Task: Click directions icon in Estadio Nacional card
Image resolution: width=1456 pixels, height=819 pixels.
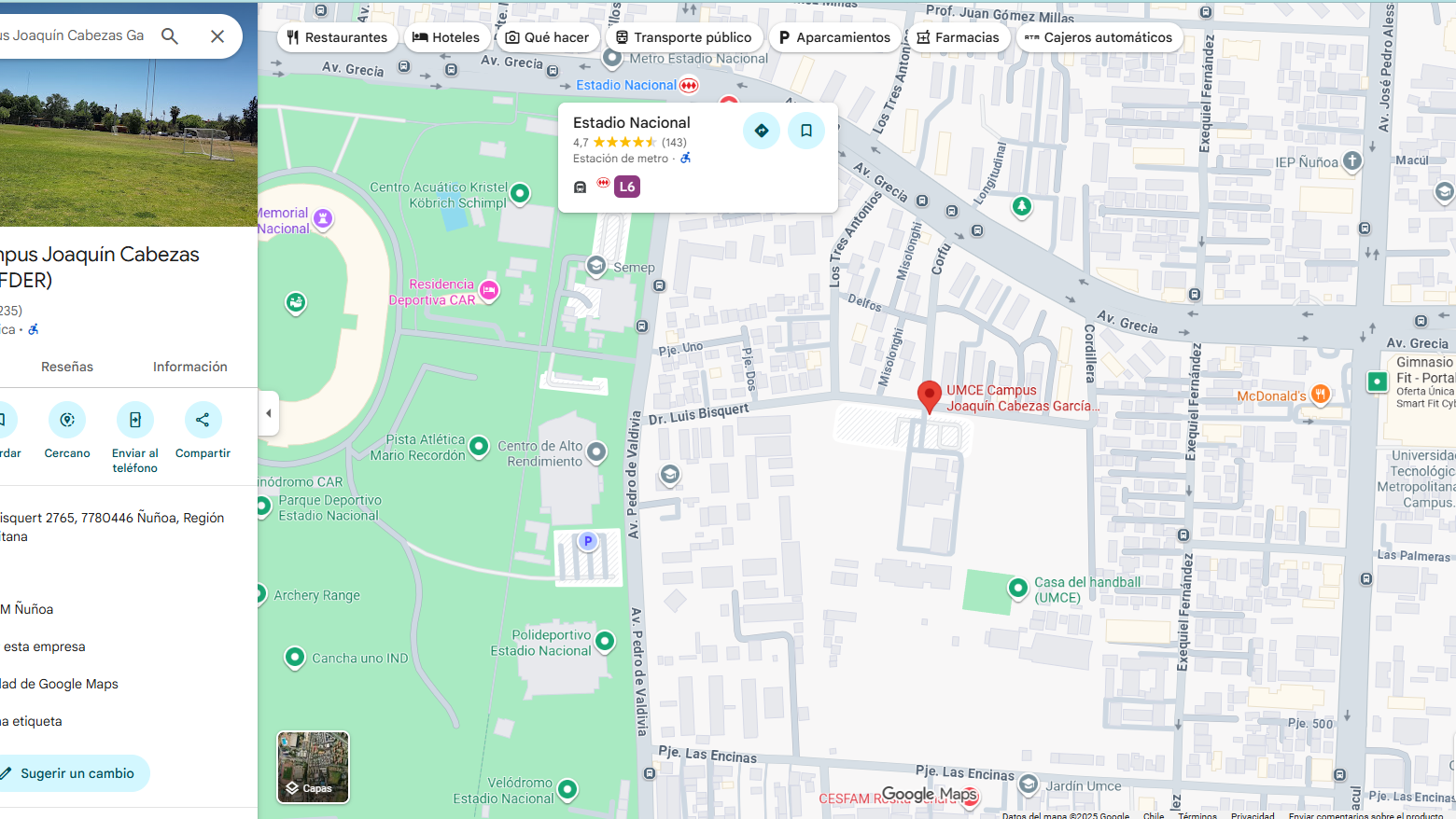Action: click(762, 131)
